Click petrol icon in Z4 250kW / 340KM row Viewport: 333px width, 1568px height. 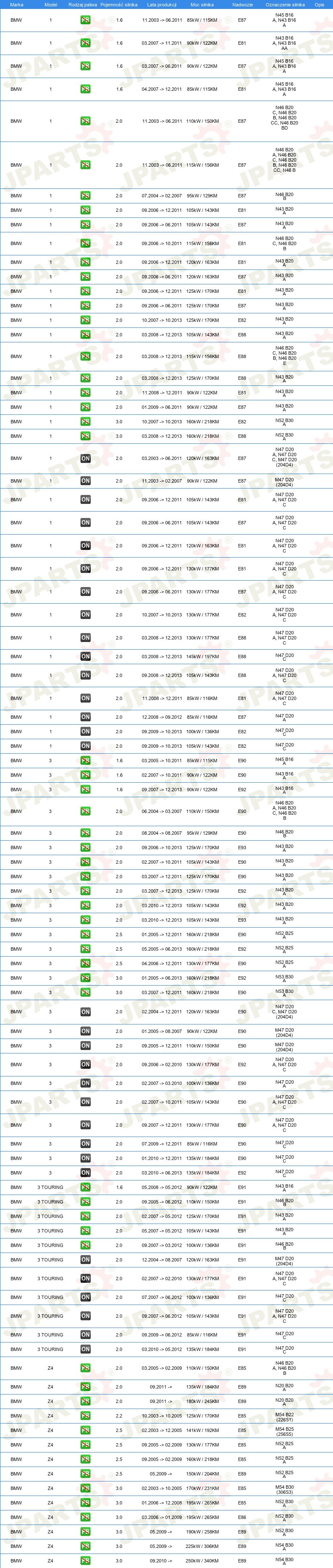pyautogui.click(x=85, y=1560)
